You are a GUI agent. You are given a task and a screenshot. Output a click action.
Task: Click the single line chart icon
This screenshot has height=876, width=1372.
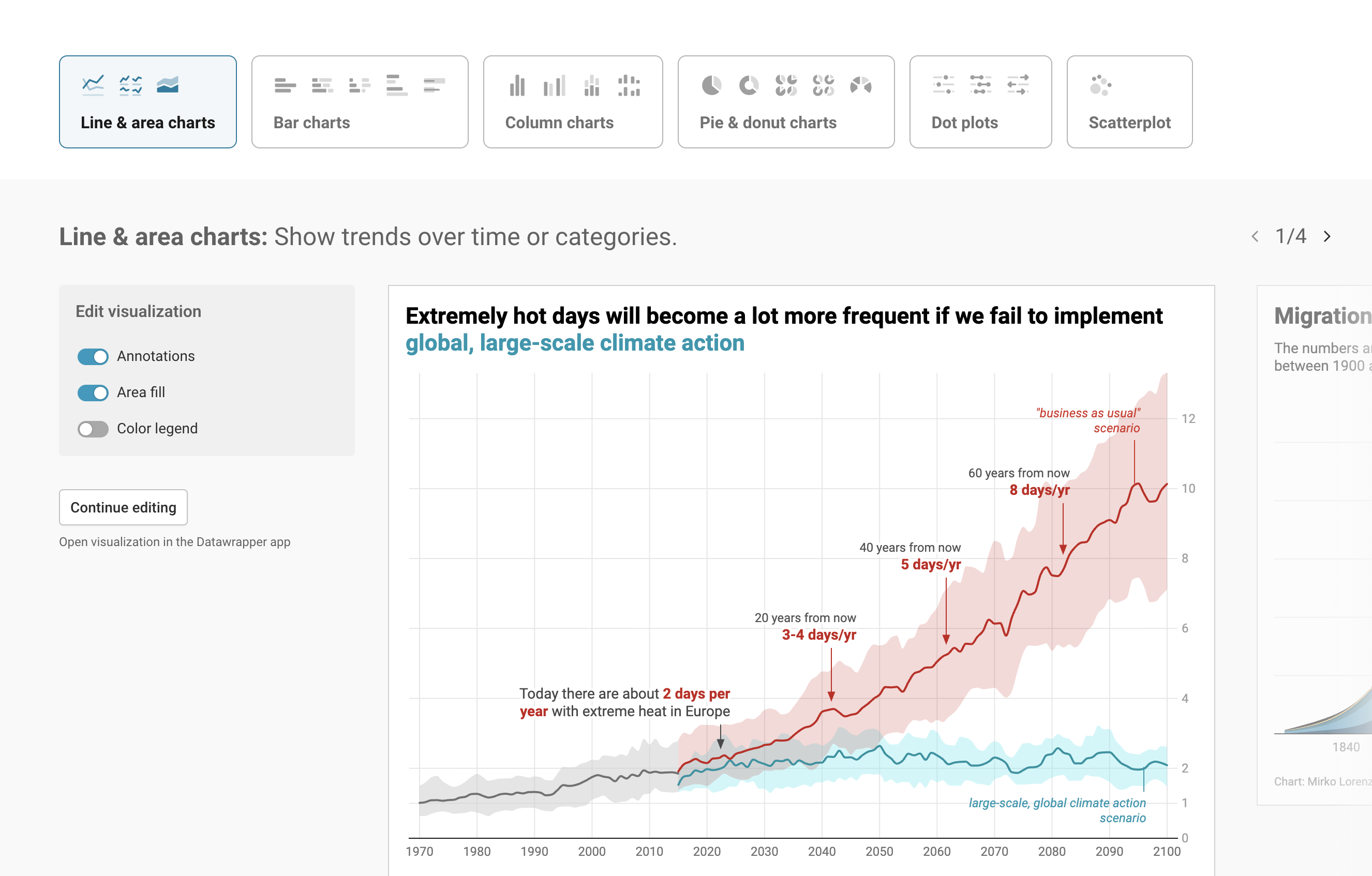click(93, 85)
